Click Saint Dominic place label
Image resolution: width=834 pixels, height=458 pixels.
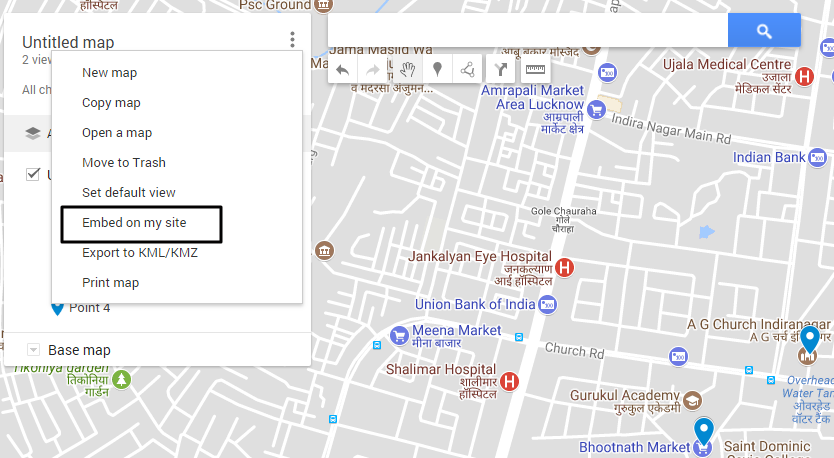tap(767, 446)
